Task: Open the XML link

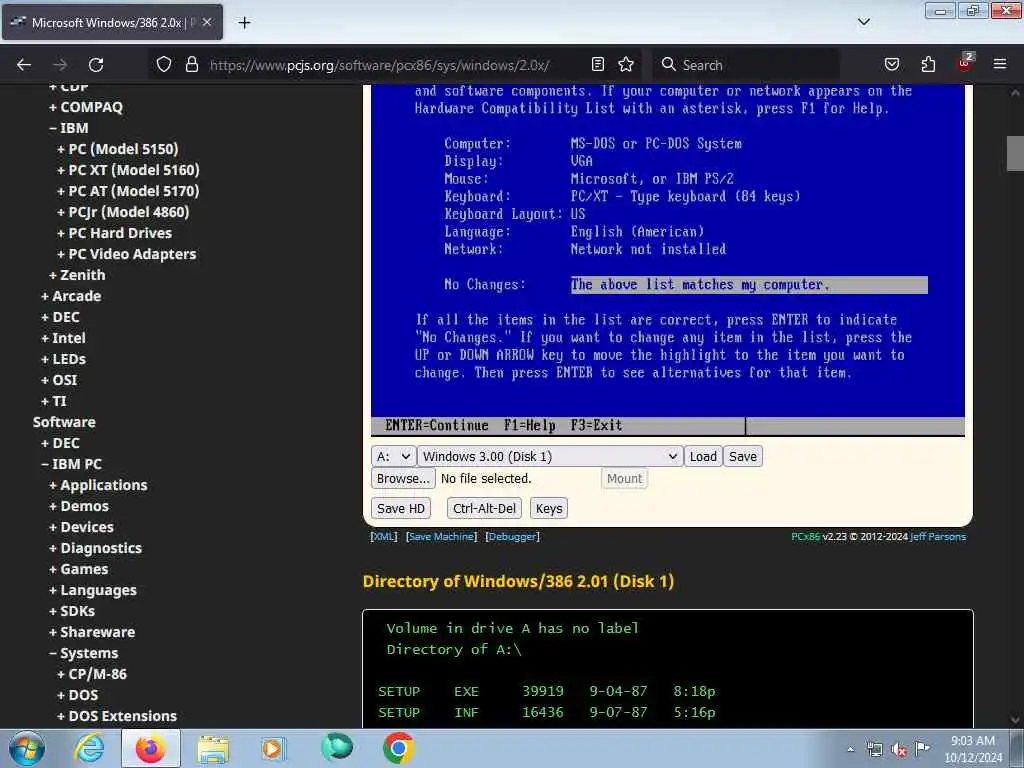Action: pyautogui.click(x=383, y=536)
